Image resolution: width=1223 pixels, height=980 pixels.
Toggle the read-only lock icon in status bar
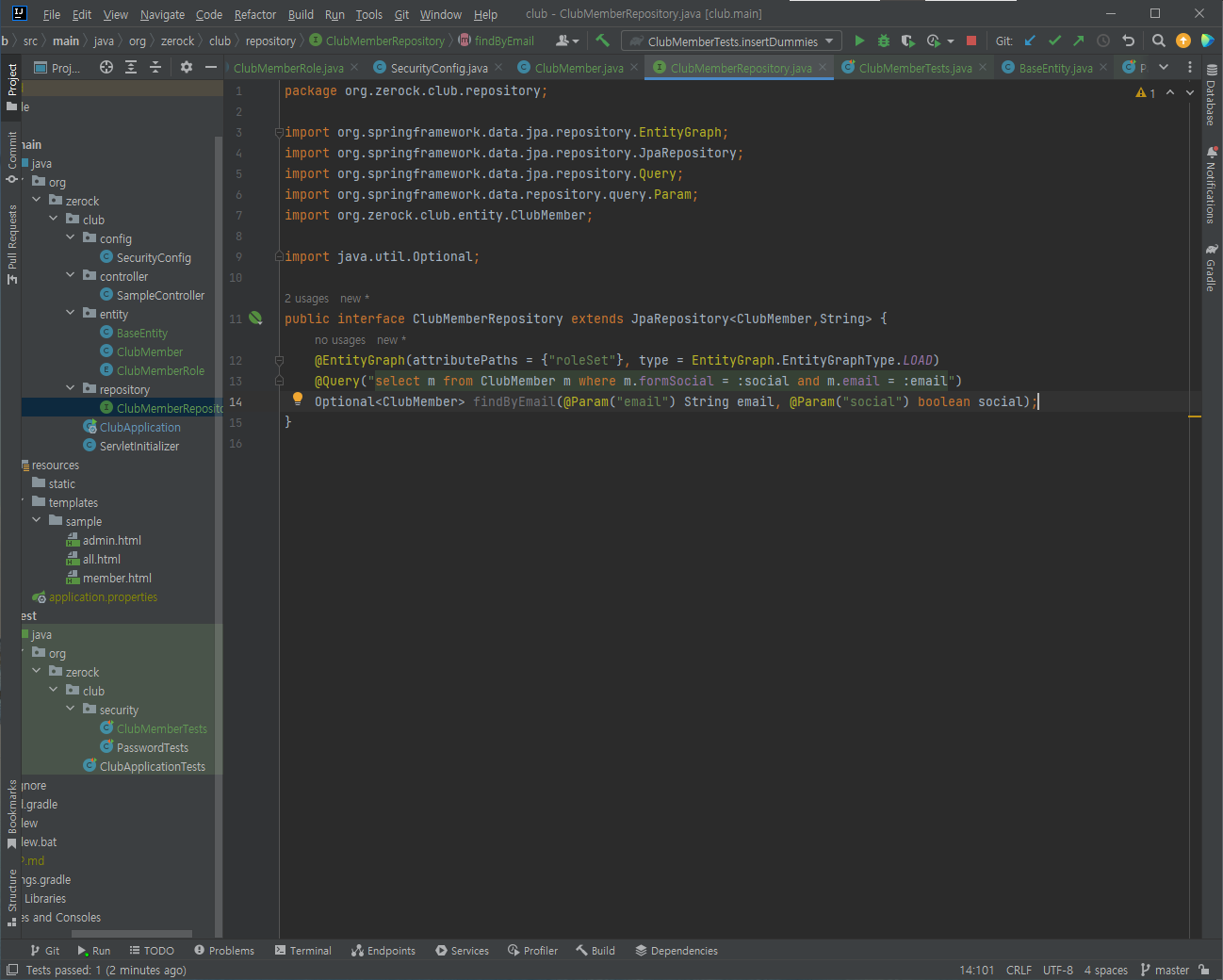[1204, 970]
